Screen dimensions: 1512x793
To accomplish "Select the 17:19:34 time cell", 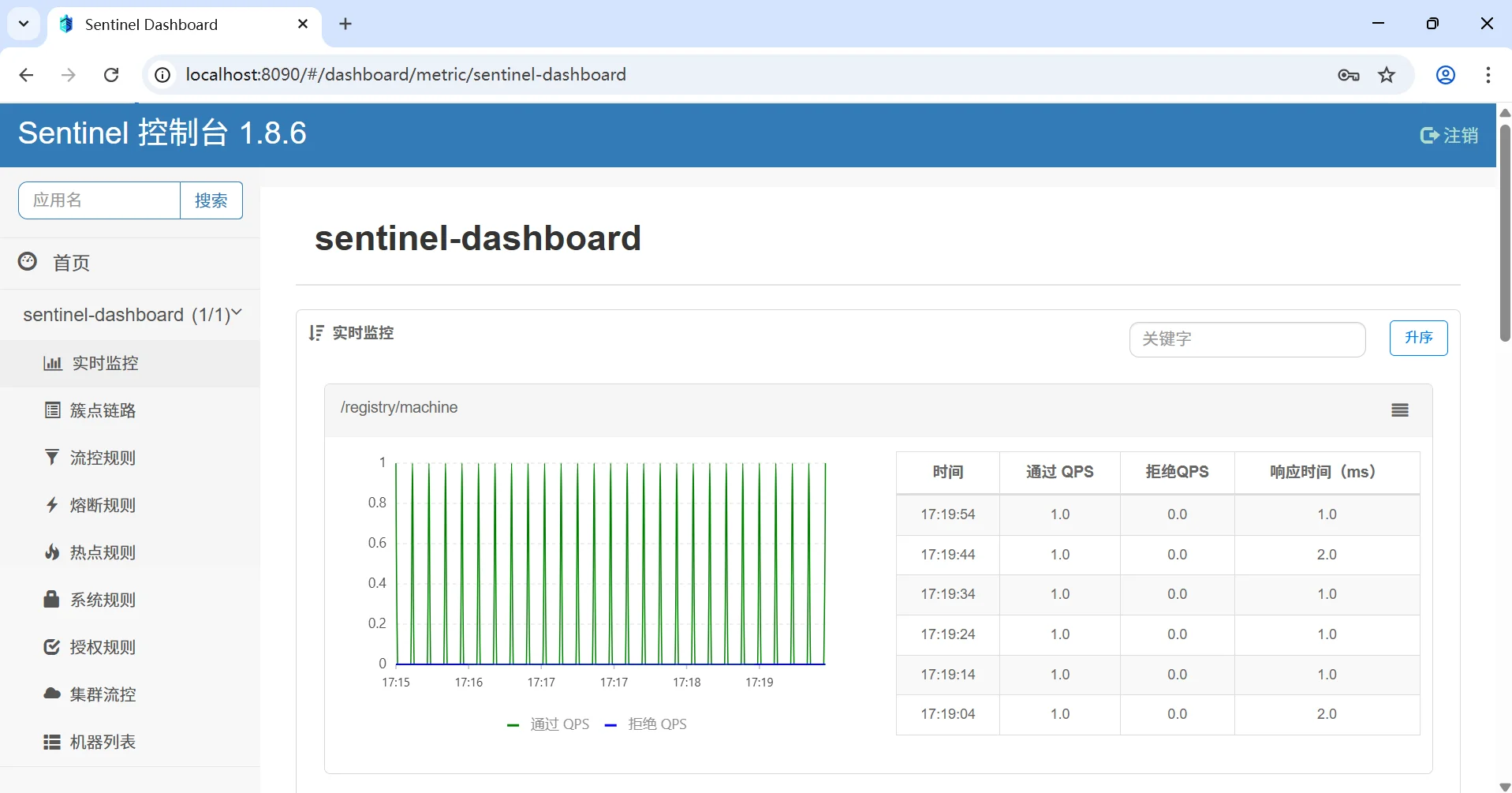I will [x=948, y=594].
